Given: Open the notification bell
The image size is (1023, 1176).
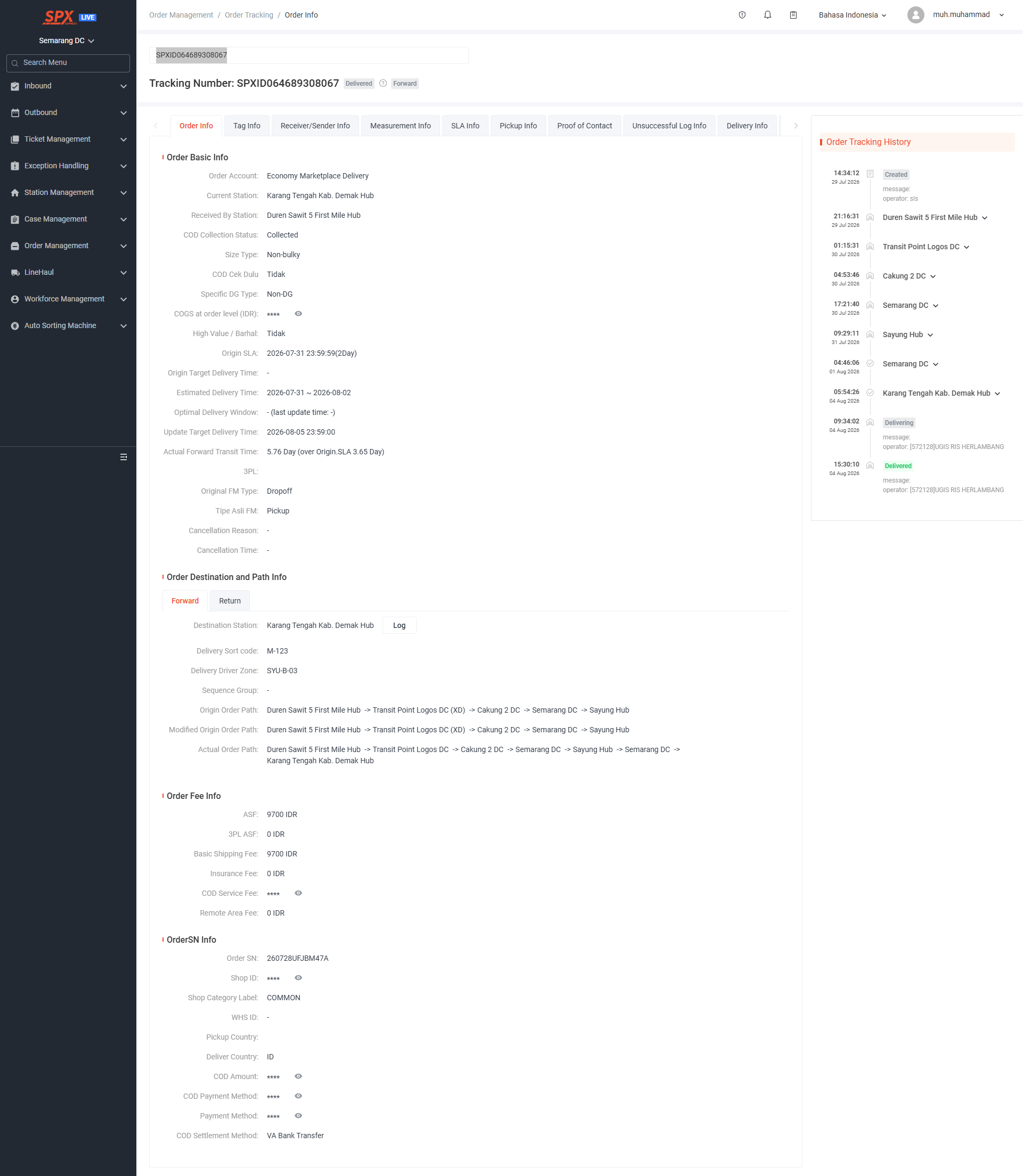Looking at the screenshot, I should [x=767, y=15].
